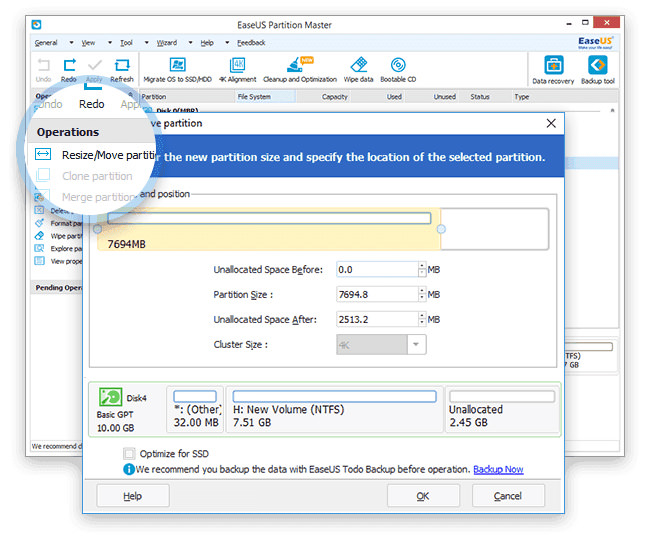The height and width of the screenshot is (539, 650).
Task: Click the Resize/Move partition operation icon
Action: (43, 154)
